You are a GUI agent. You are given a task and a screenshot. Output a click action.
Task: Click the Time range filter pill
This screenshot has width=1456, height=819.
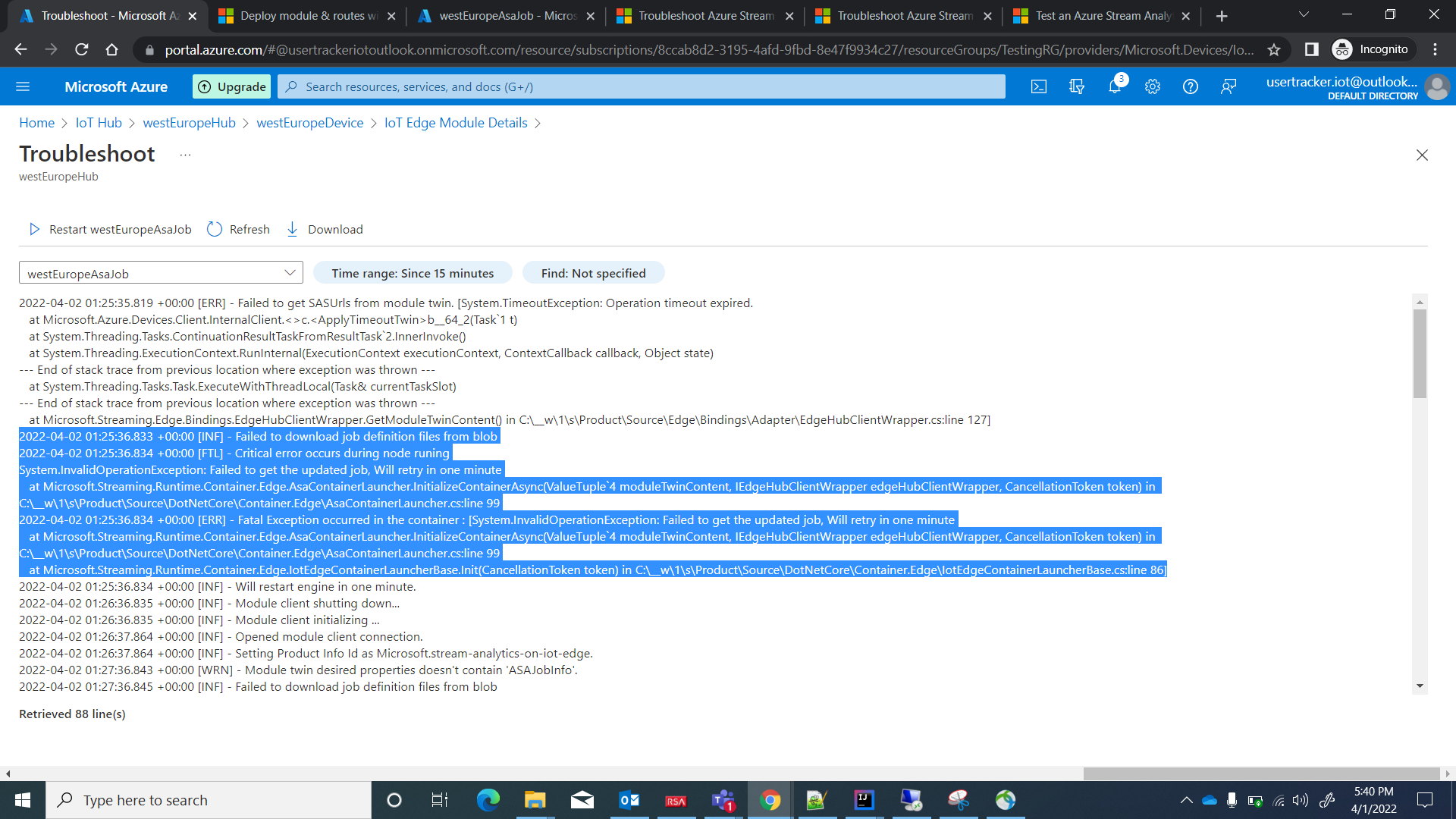coord(413,273)
